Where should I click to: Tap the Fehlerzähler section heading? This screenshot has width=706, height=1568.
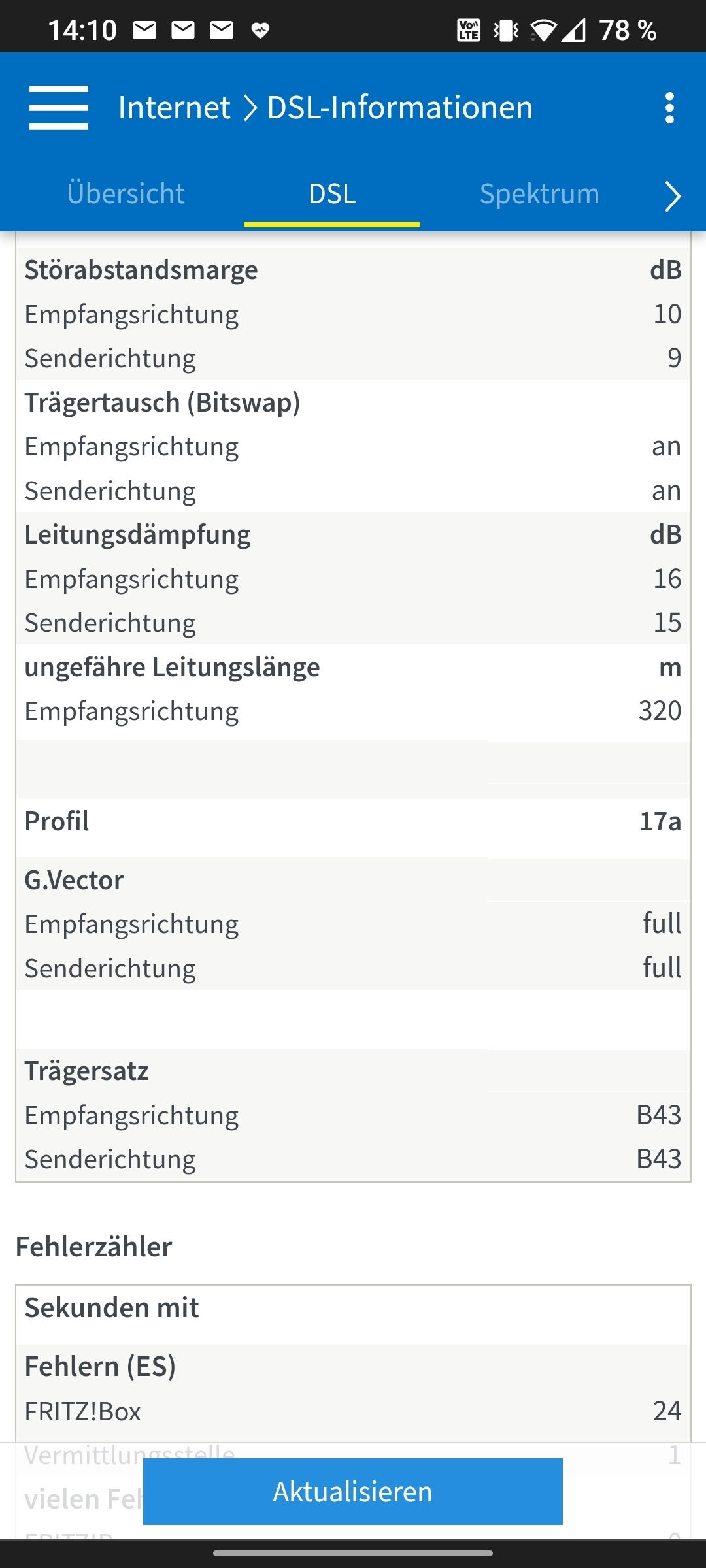pos(93,1247)
